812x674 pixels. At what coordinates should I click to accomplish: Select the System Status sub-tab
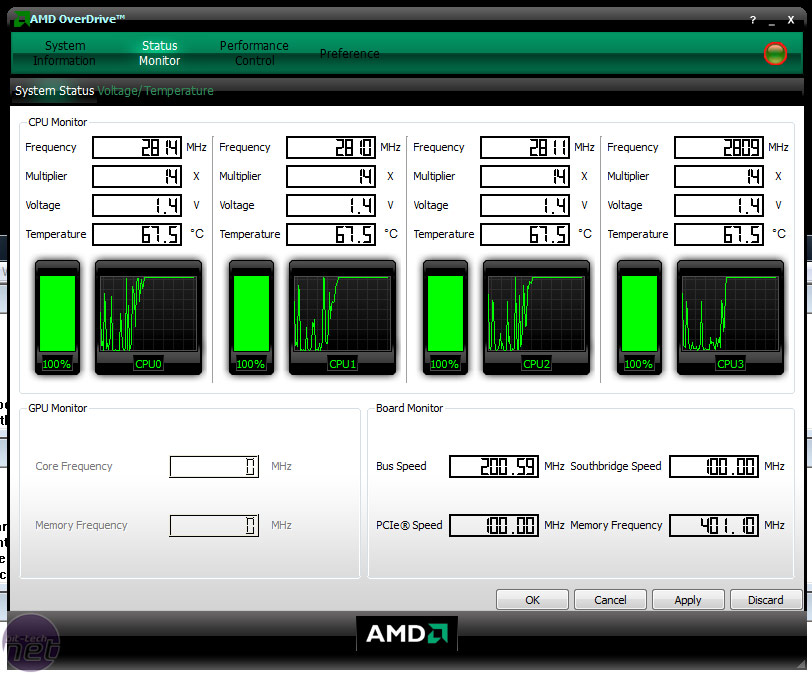point(54,91)
